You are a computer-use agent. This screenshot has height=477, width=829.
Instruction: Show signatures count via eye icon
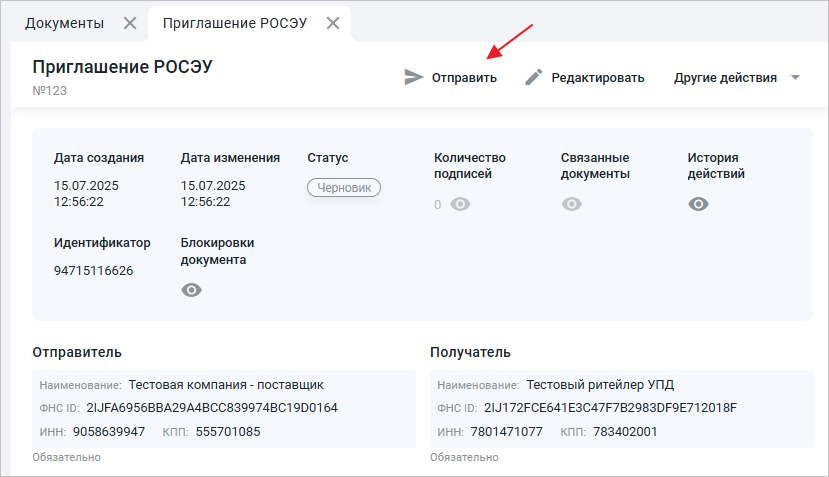[x=460, y=204]
